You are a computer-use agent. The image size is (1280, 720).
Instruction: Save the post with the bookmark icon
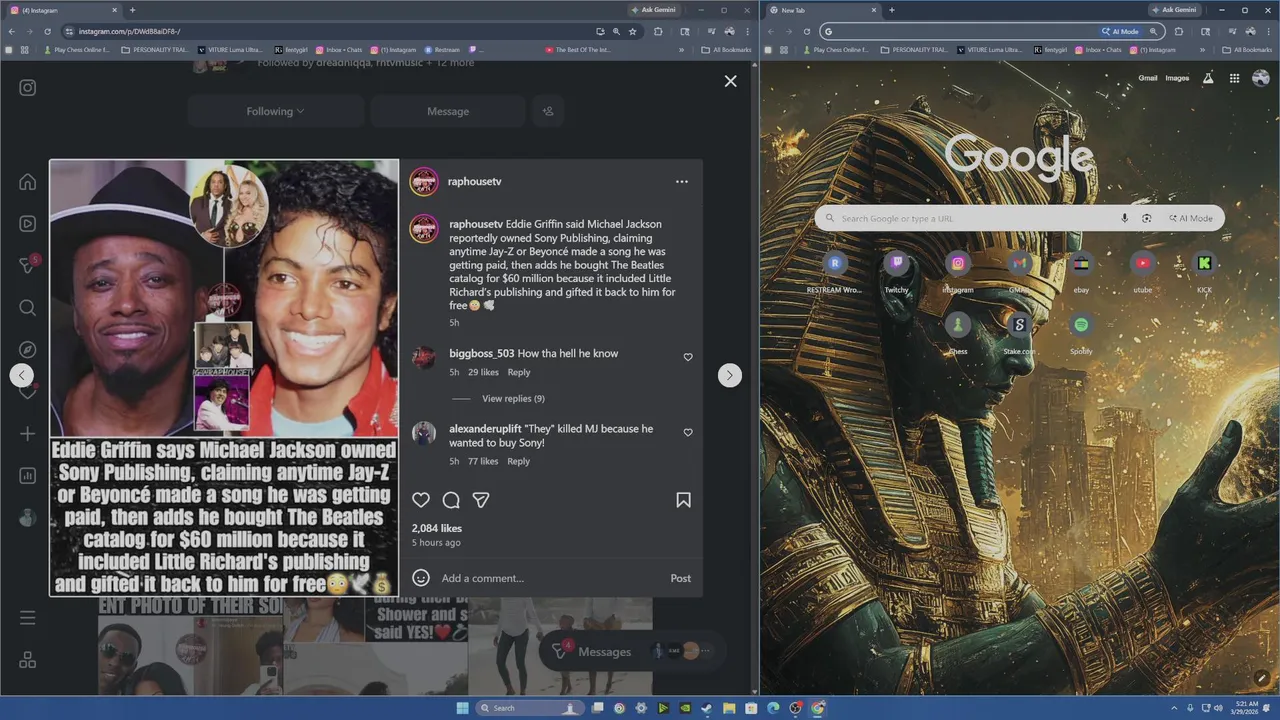coord(684,500)
